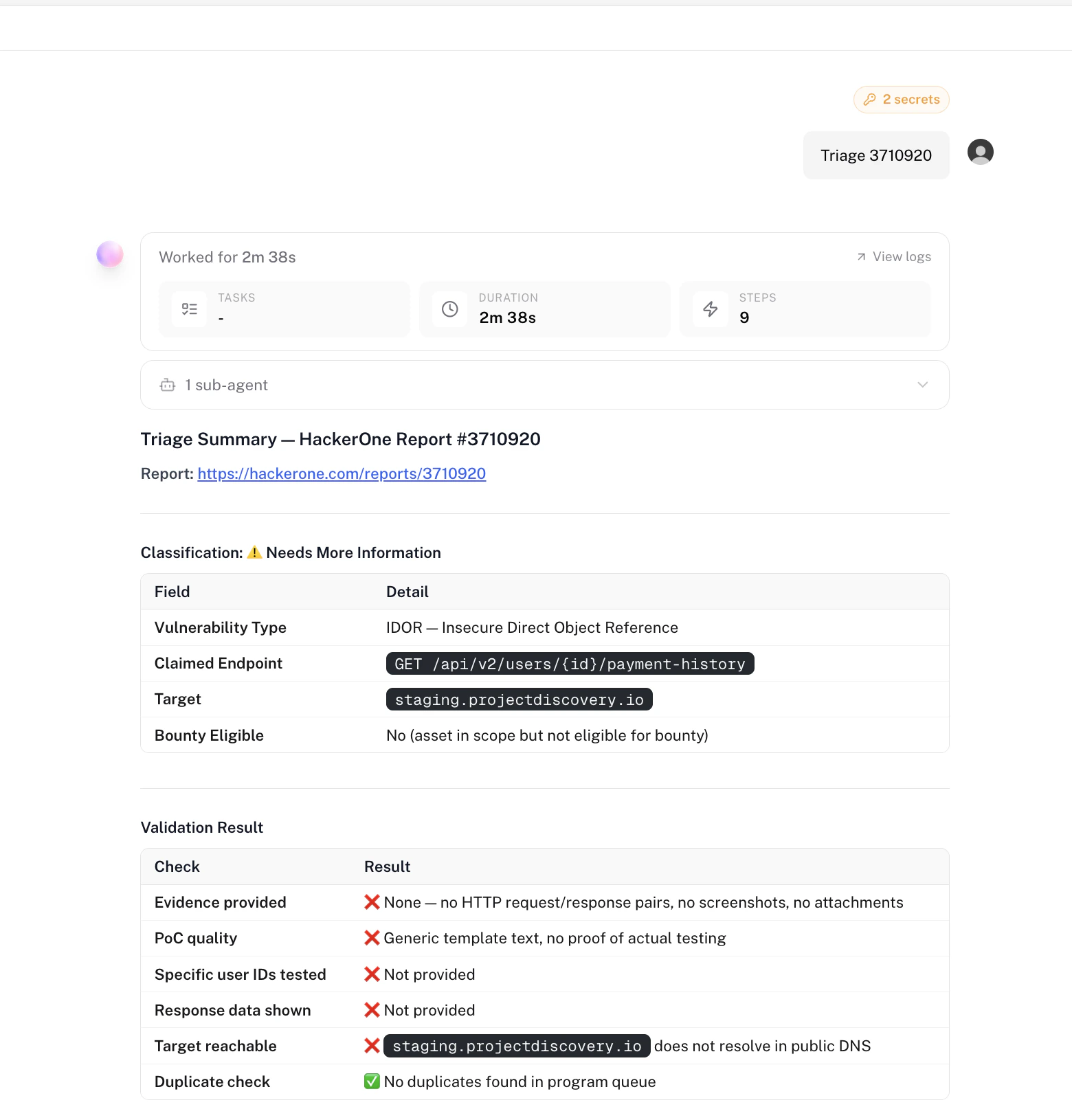Select the Triage 3710920 message bubble

[876, 155]
